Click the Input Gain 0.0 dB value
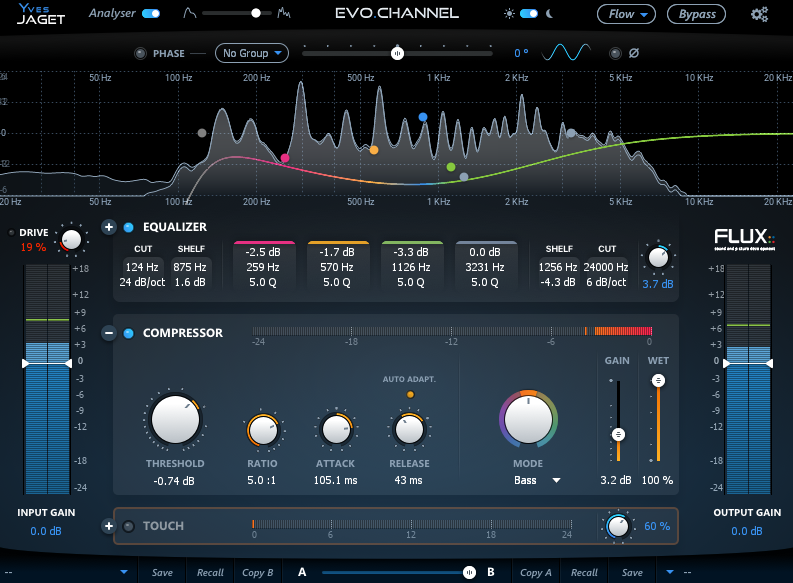This screenshot has height=583, width=793. (x=46, y=531)
